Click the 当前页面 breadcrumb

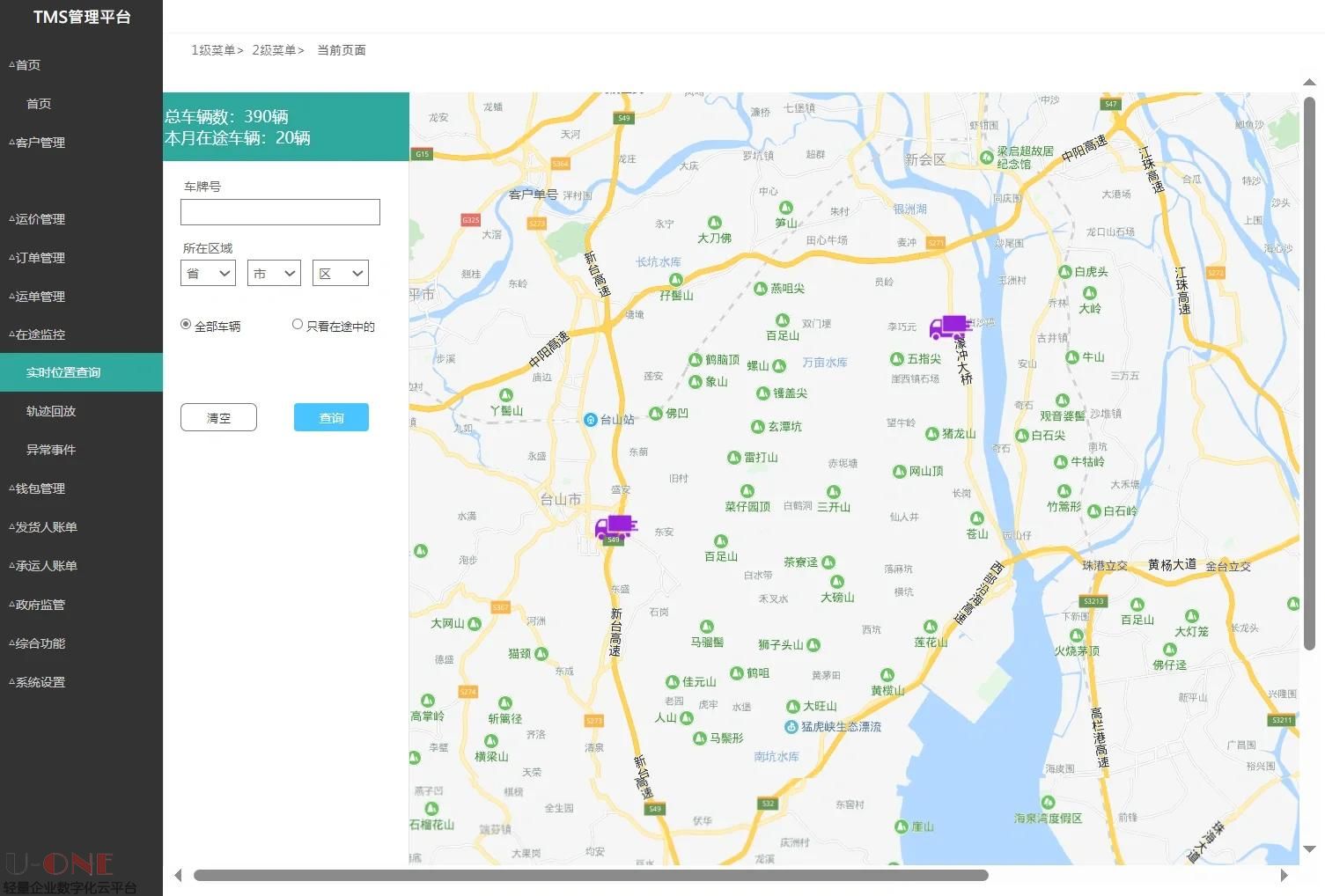pos(342,50)
